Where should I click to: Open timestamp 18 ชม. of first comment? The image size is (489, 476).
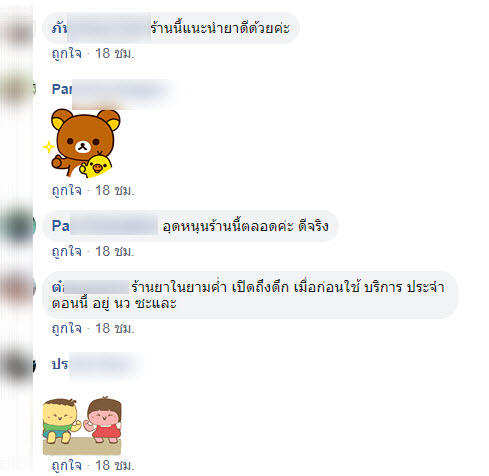pyautogui.click(x=115, y=53)
